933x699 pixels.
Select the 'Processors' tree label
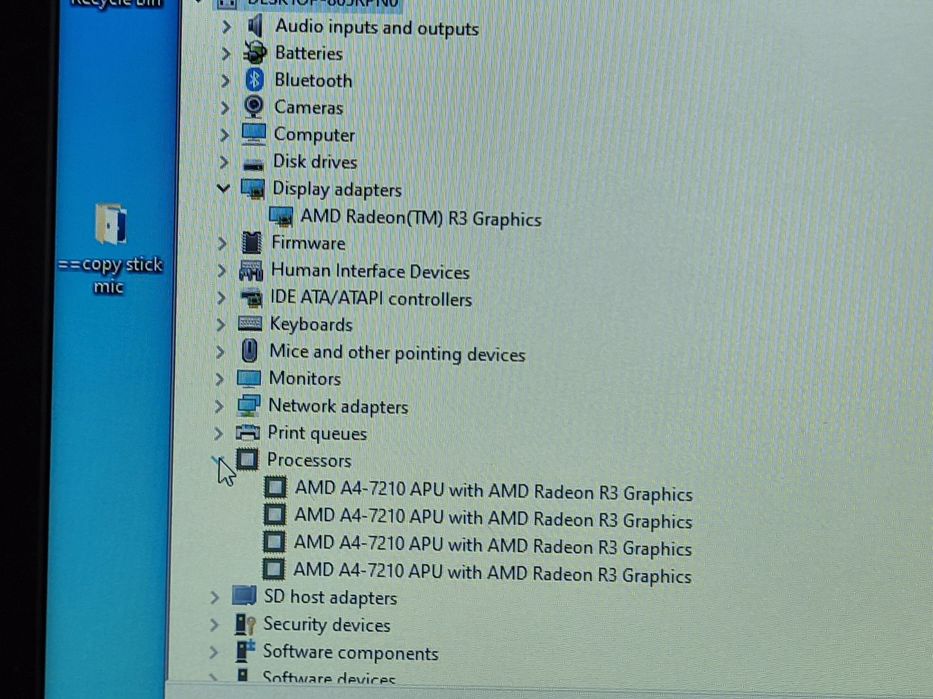tap(309, 460)
